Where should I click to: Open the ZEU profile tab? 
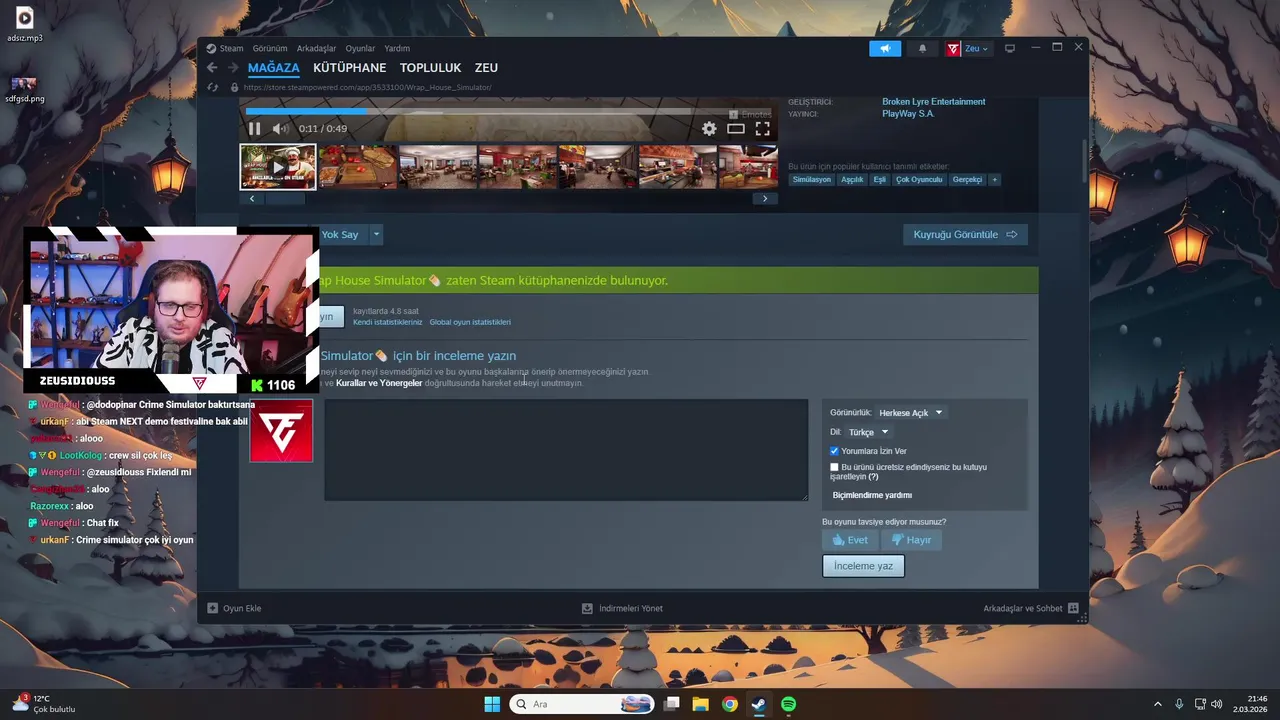pyautogui.click(x=486, y=68)
